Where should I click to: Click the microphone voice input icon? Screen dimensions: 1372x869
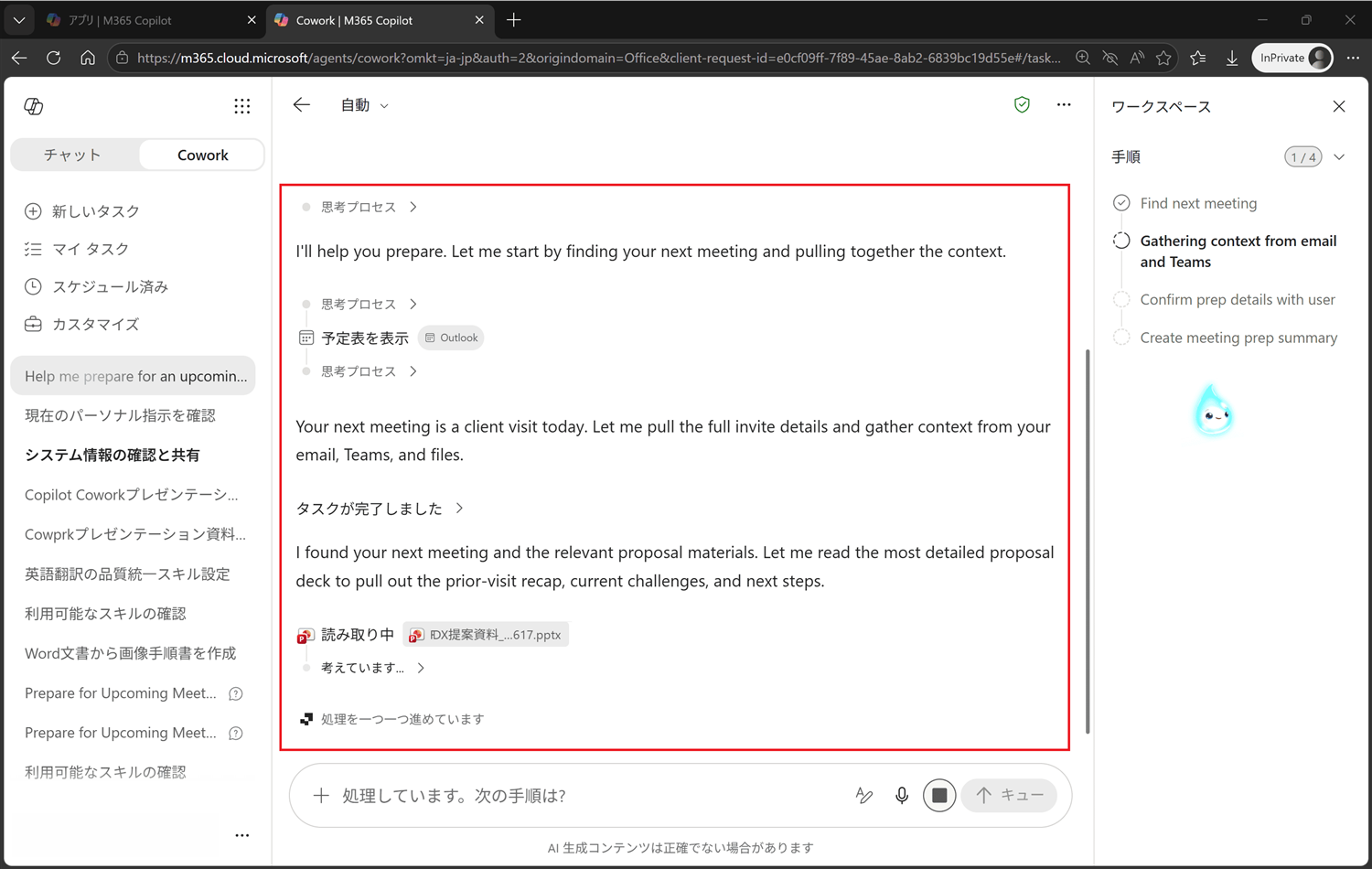[x=902, y=796]
